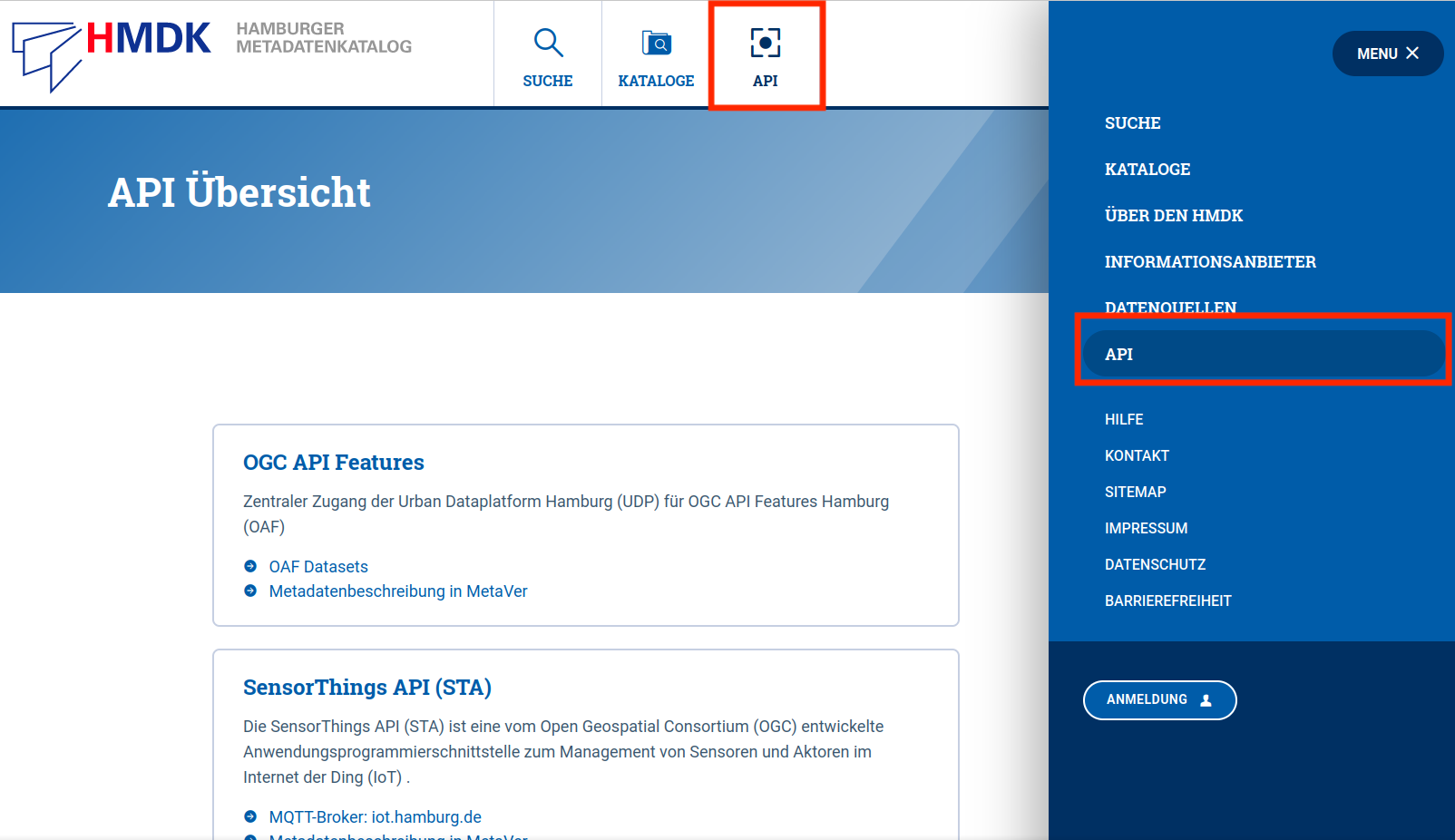Click the X icon to close MENU
1455x840 pixels.
1412,54
